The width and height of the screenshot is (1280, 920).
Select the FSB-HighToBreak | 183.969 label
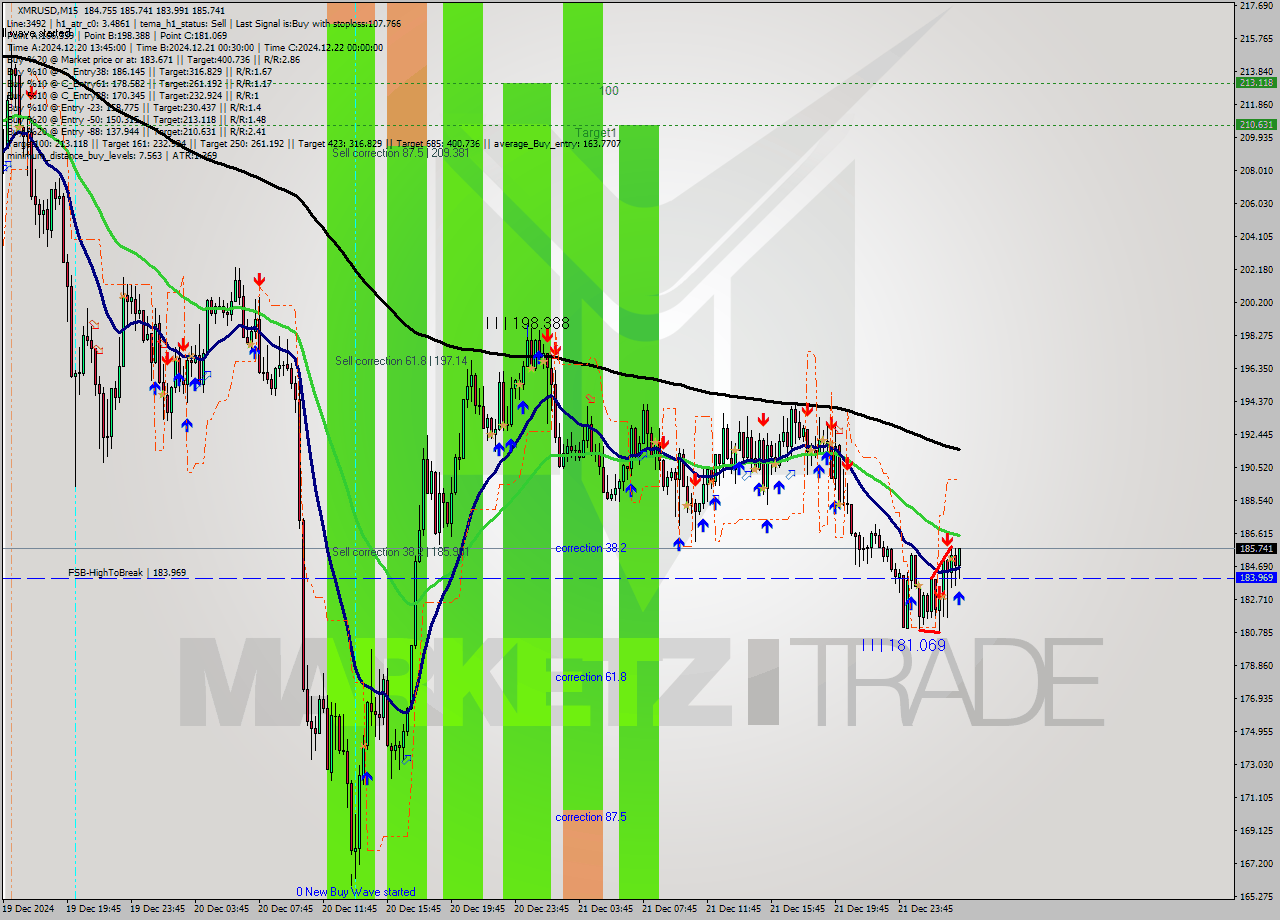click(x=127, y=572)
